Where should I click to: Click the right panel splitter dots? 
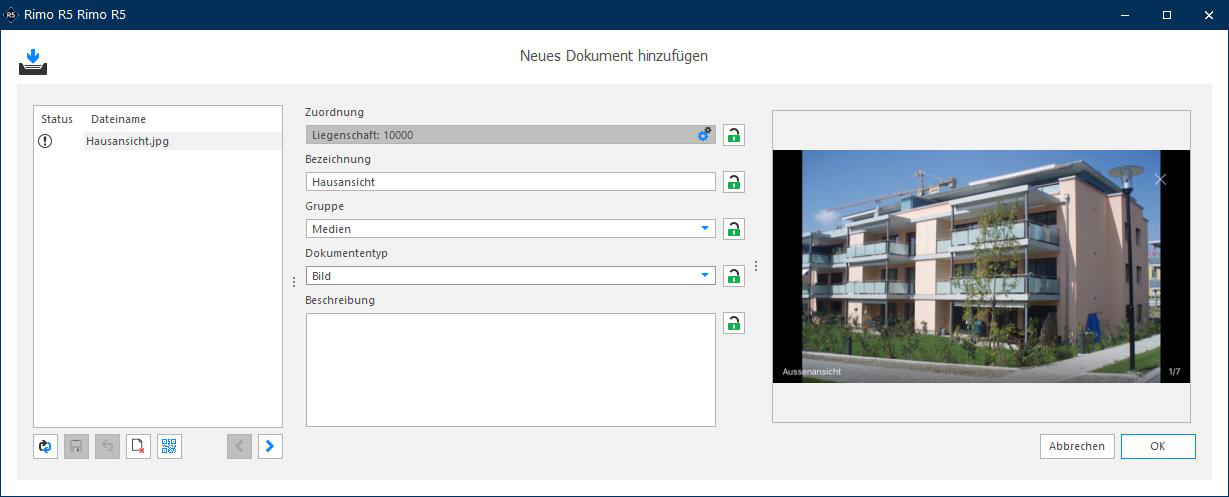pos(756,266)
